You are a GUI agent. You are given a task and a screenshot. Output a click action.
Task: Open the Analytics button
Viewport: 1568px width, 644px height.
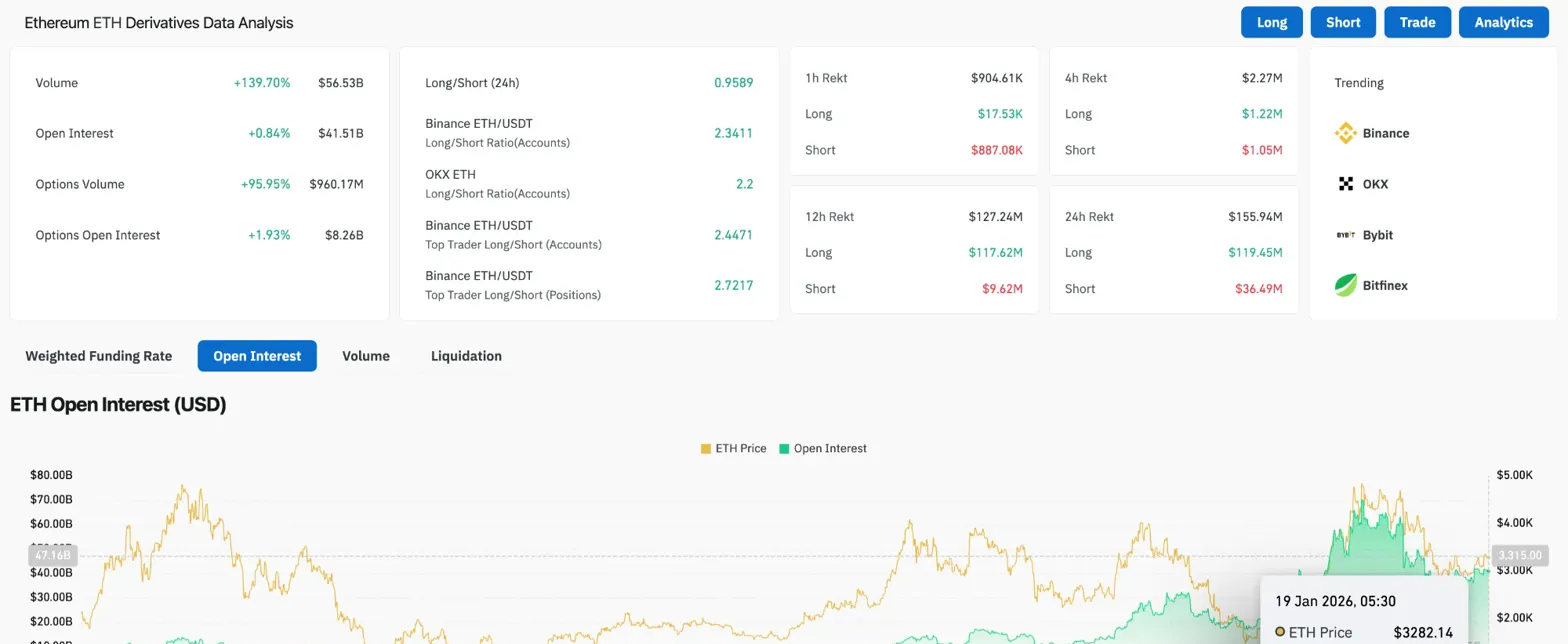click(x=1503, y=22)
